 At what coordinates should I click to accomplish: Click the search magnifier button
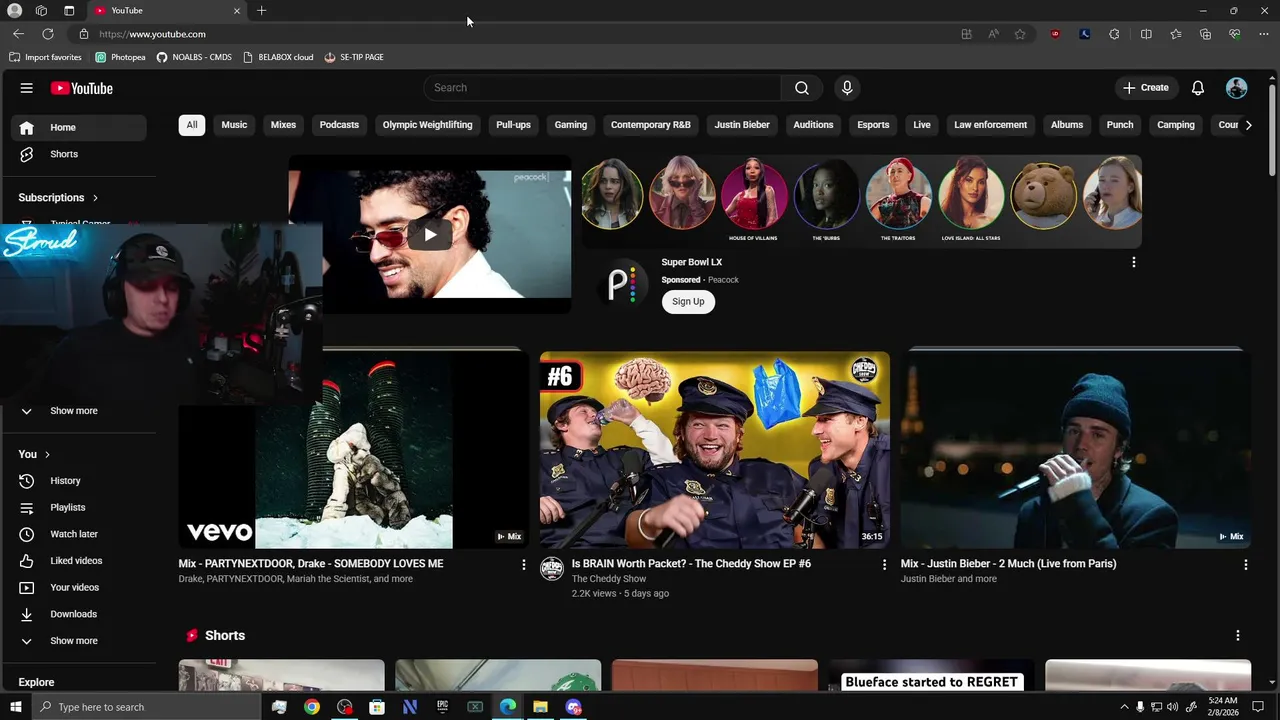tap(802, 88)
